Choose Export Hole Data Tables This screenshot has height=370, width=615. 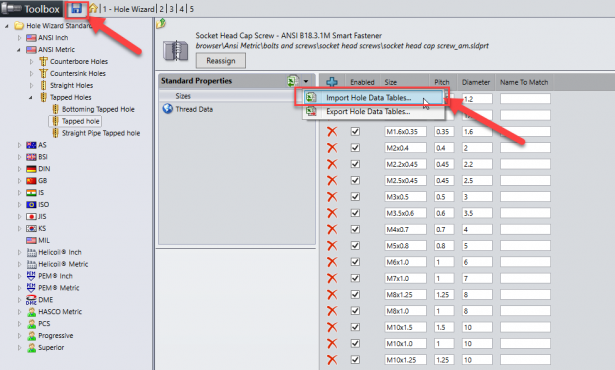coord(368,111)
